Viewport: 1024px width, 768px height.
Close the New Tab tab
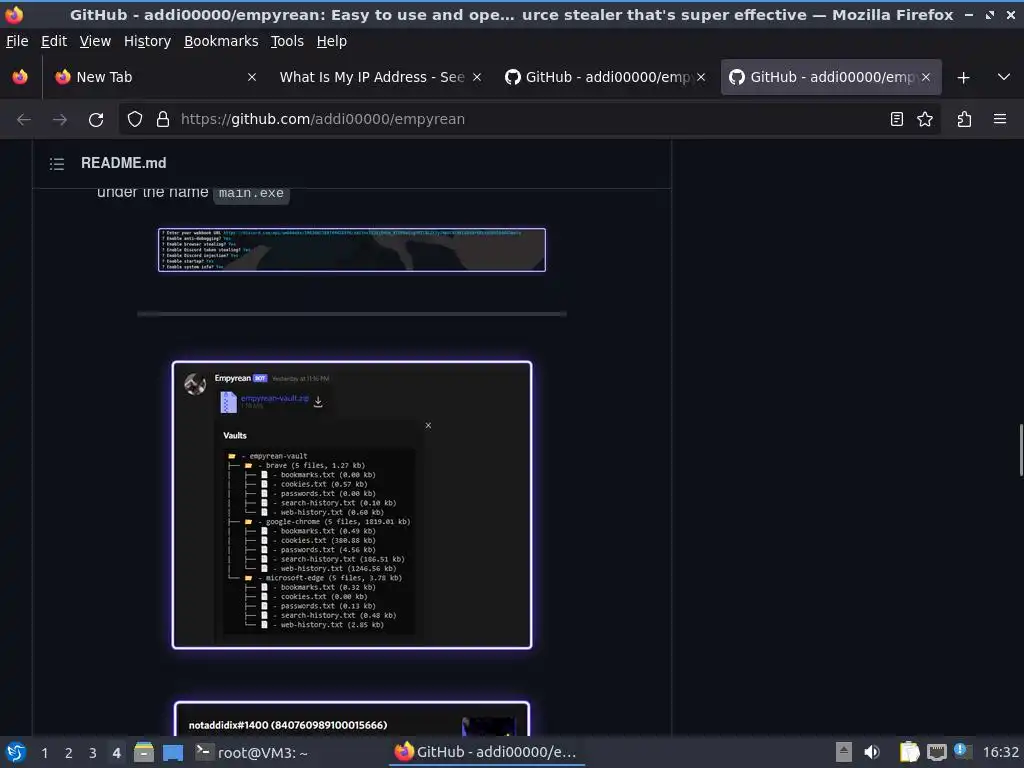[251, 77]
